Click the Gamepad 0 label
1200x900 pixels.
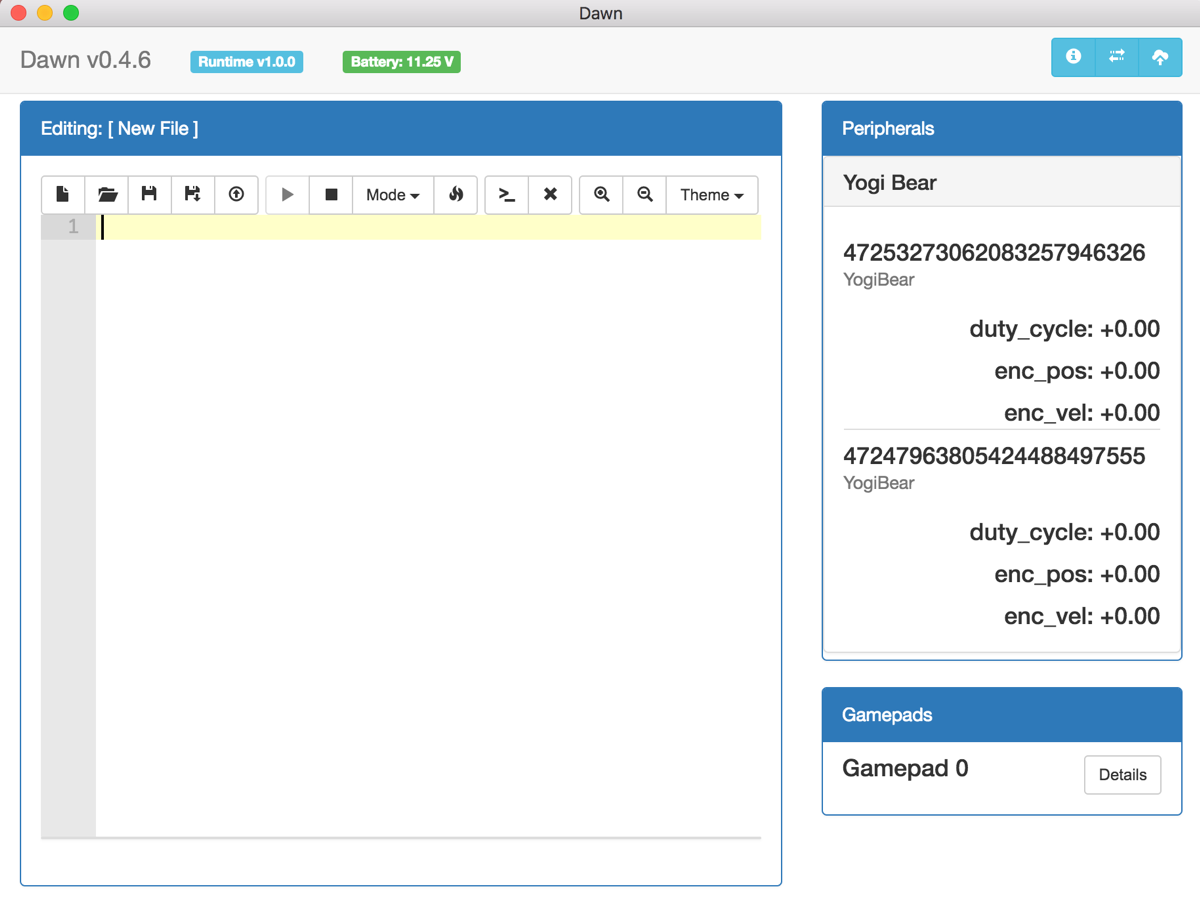click(x=905, y=768)
